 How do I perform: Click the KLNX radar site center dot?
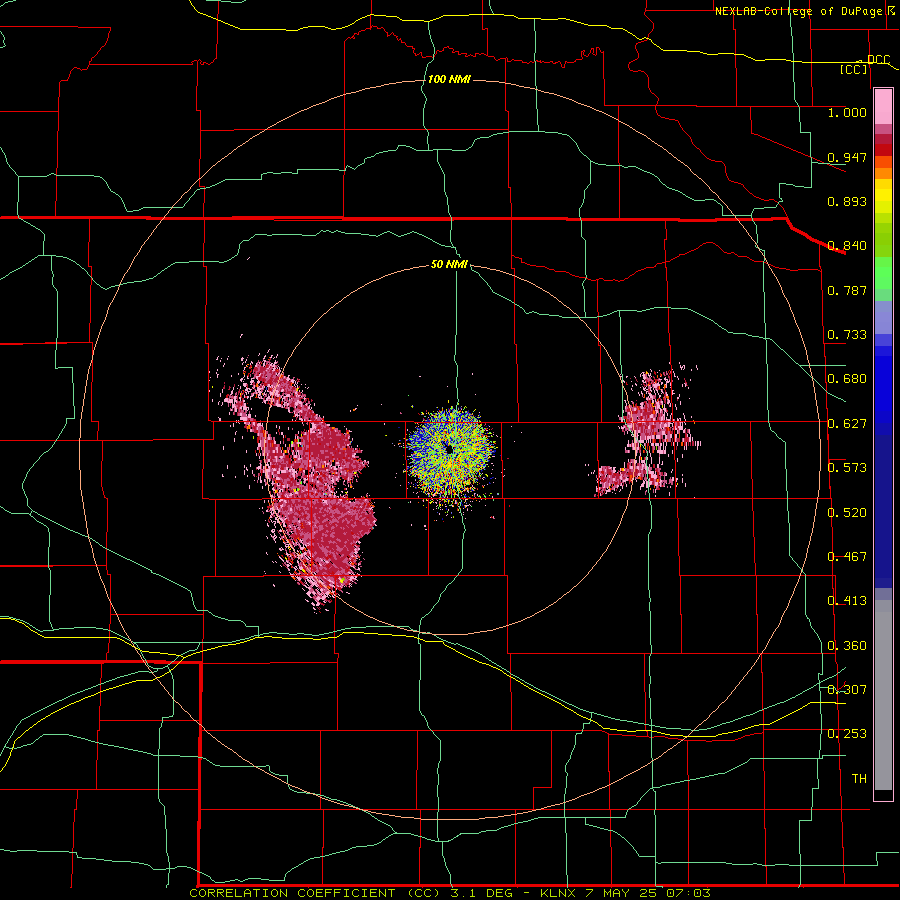[x=449, y=448]
